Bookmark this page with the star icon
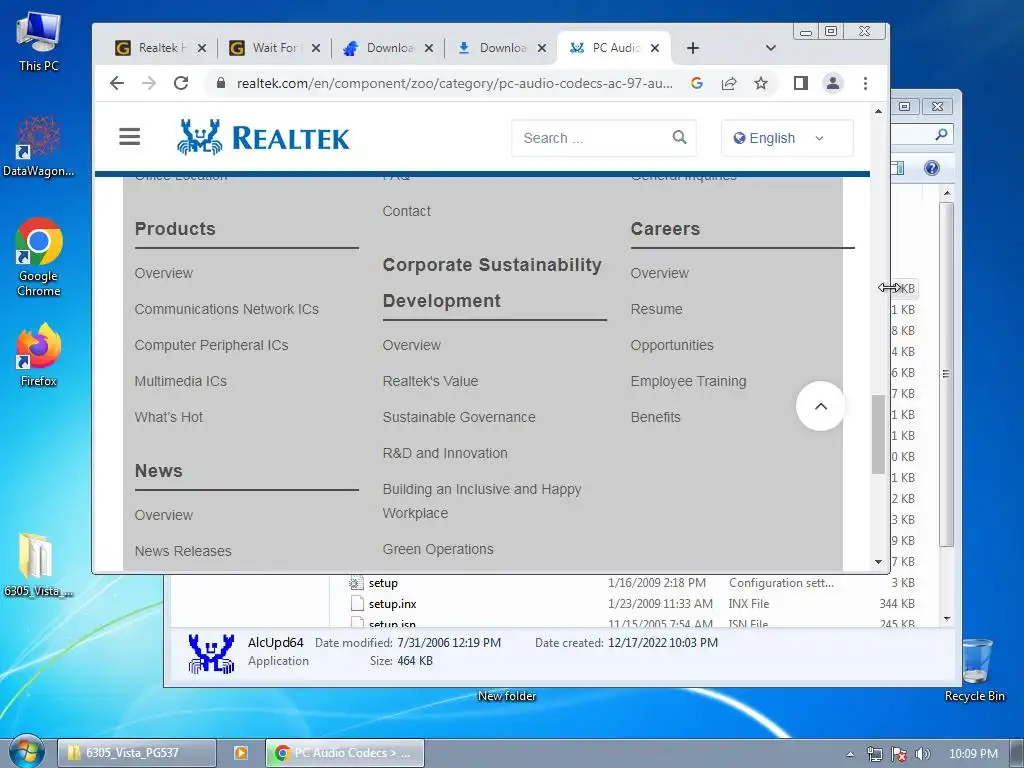This screenshot has height=768, width=1024. [761, 83]
